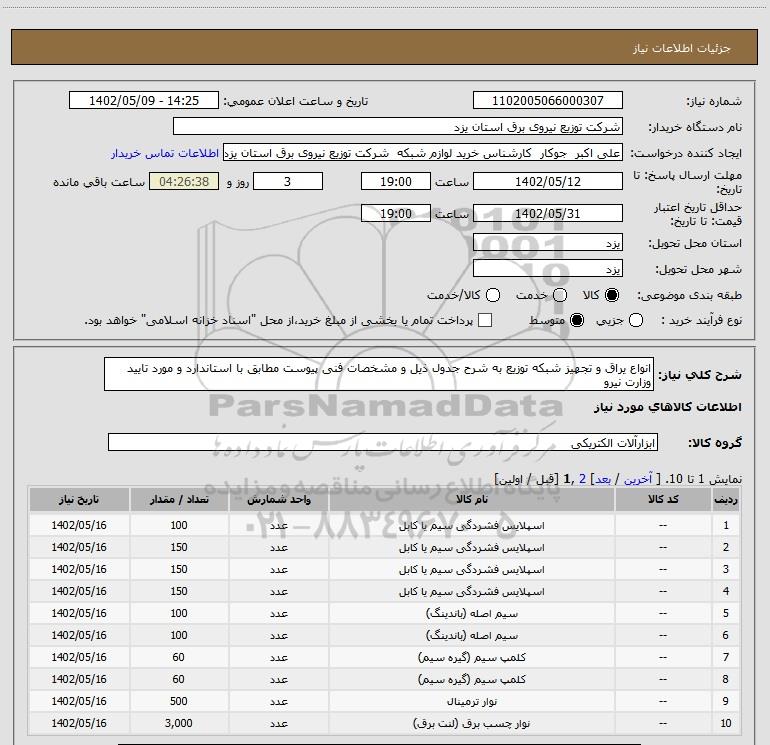
Task: Click the شماره نیاز field 1102005066000307
Action: pos(548,100)
